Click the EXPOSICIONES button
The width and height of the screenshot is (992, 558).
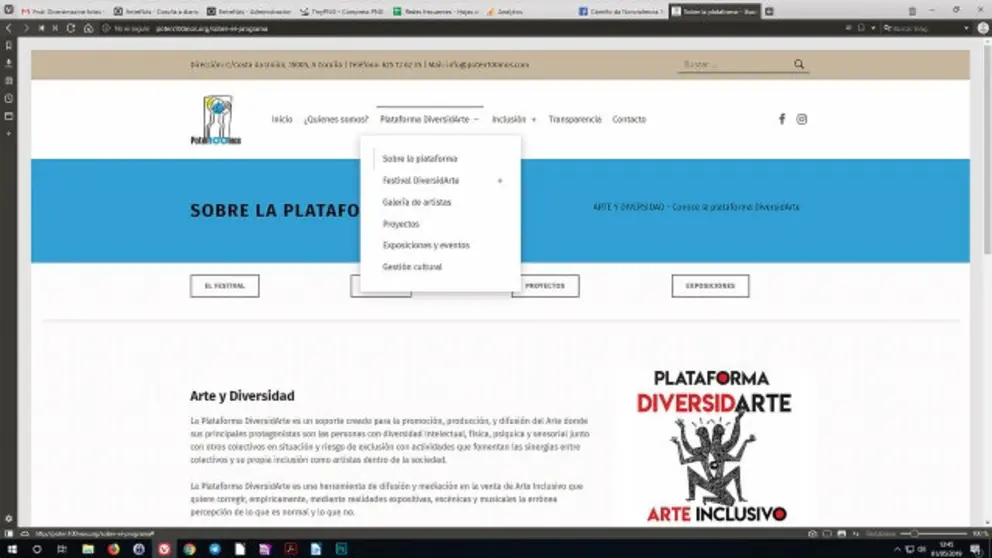(x=710, y=286)
